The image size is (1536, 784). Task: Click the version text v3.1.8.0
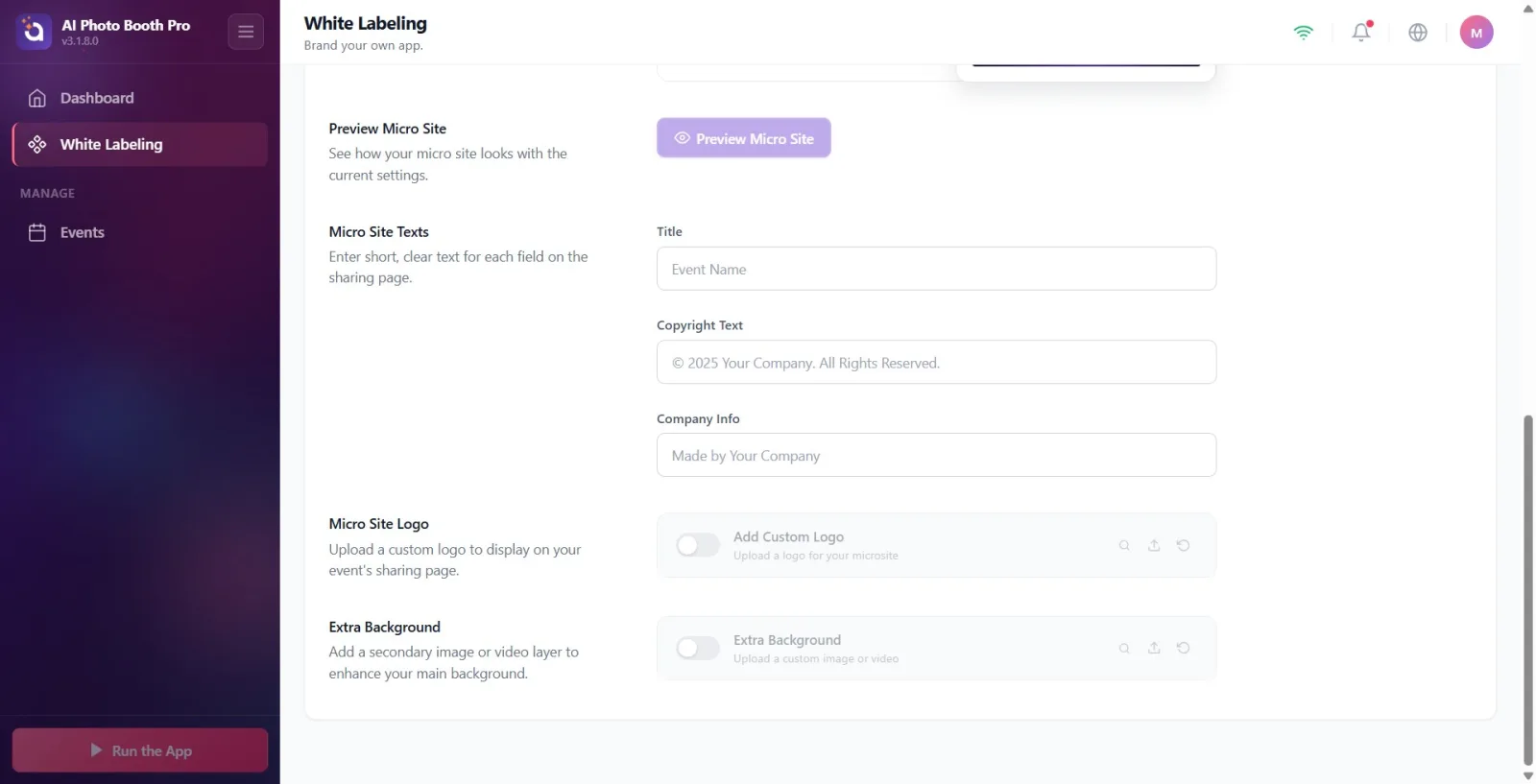pyautogui.click(x=80, y=41)
